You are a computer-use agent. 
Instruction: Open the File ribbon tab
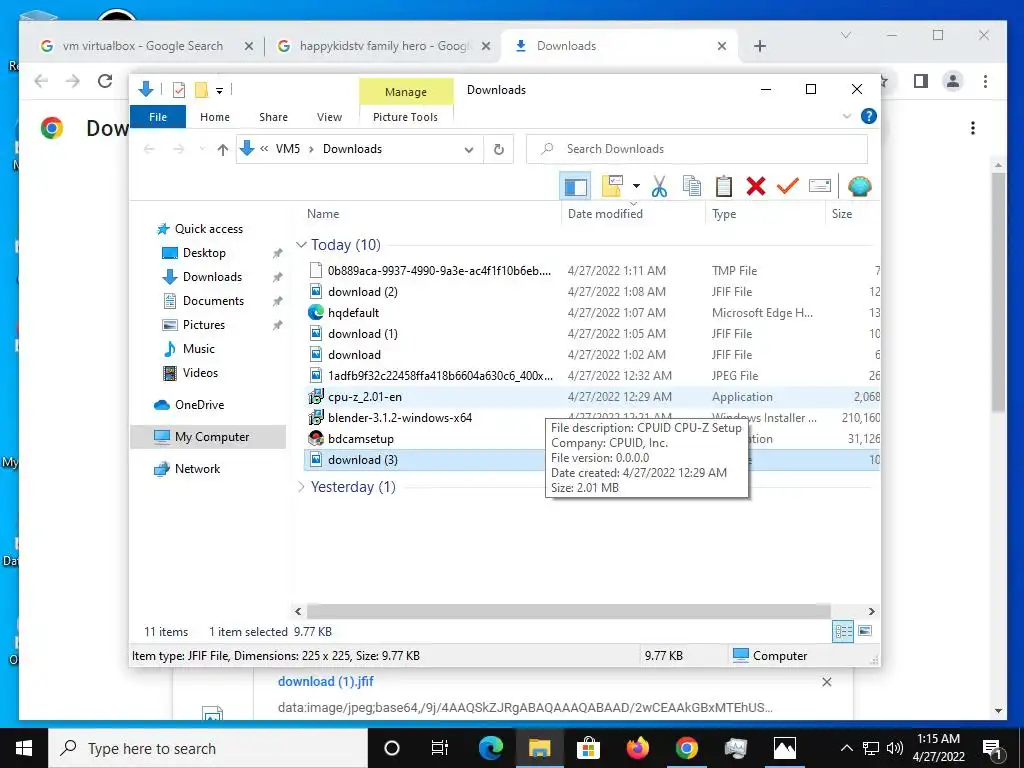click(x=158, y=117)
